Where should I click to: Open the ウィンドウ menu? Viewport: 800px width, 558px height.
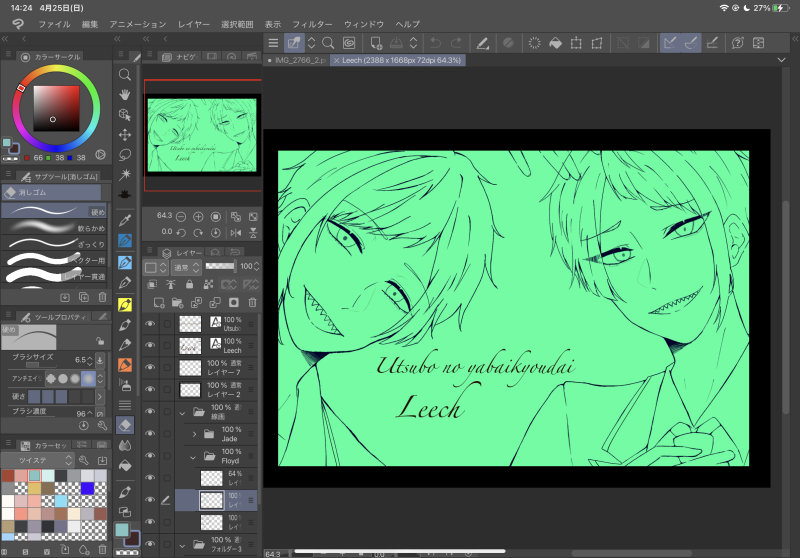364,24
